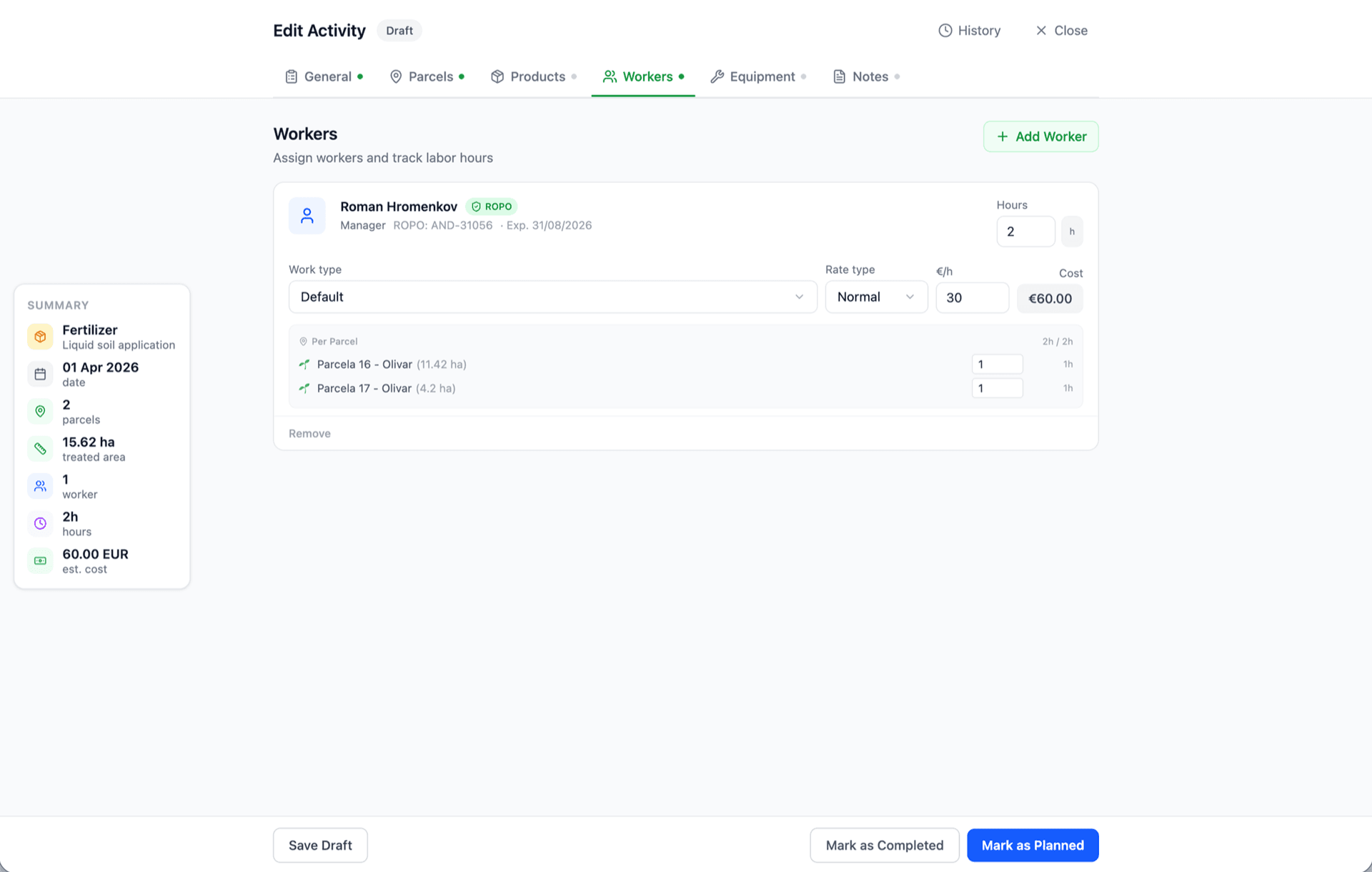Click the treated area ruler icon
The width and height of the screenshot is (1372, 872).
(40, 449)
